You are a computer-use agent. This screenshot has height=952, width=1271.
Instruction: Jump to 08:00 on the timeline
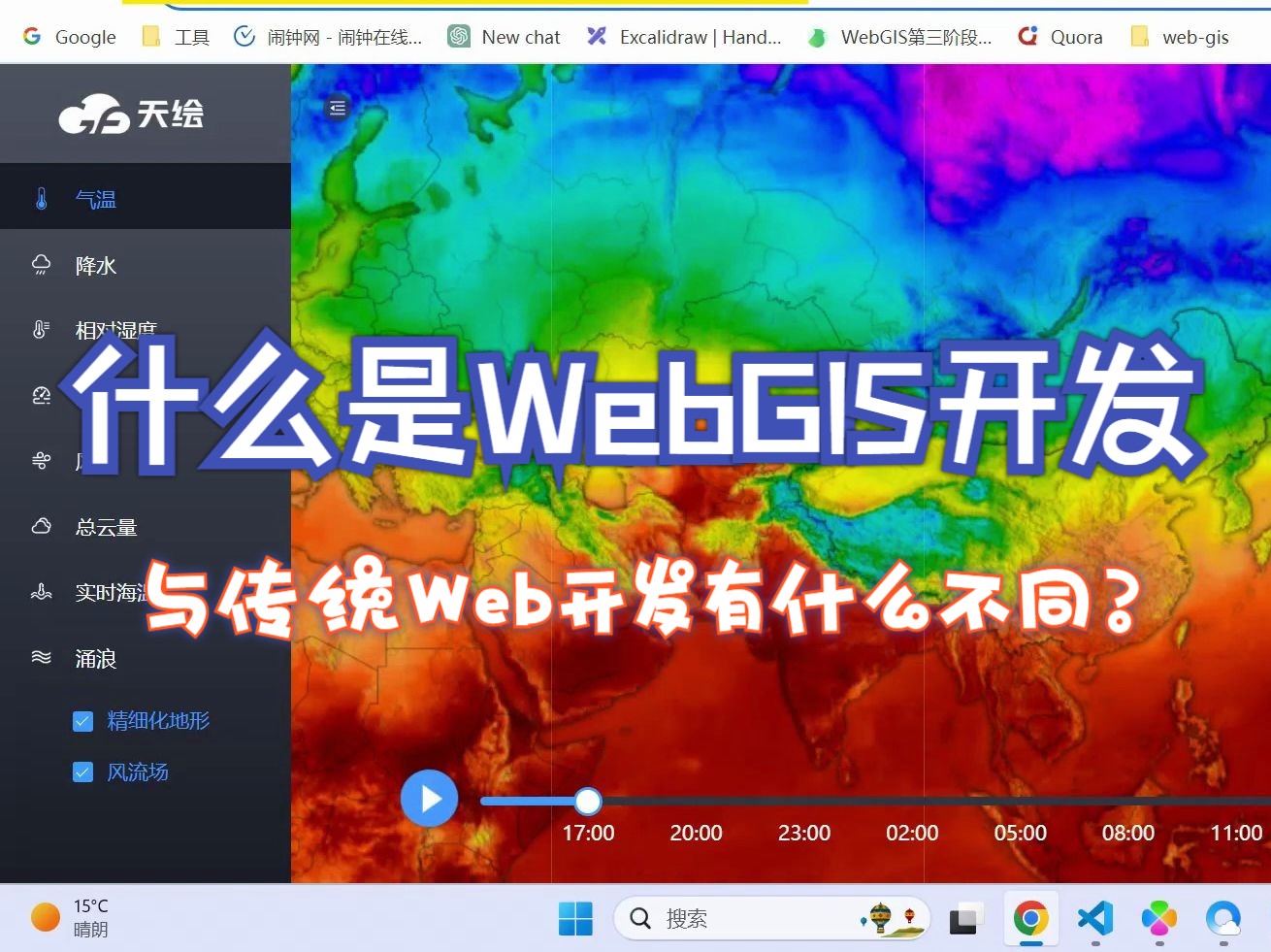(x=1128, y=833)
